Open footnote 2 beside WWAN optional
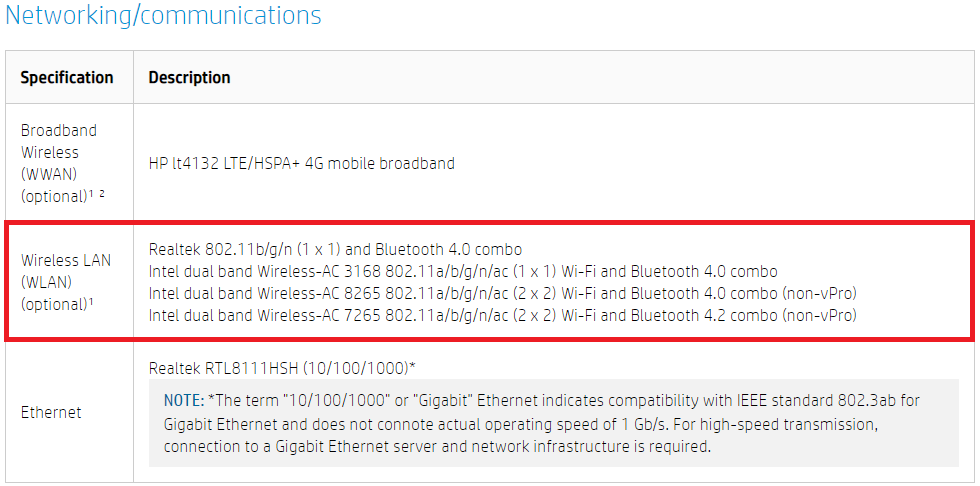Viewport: 980px width, 486px height. click(x=102, y=193)
